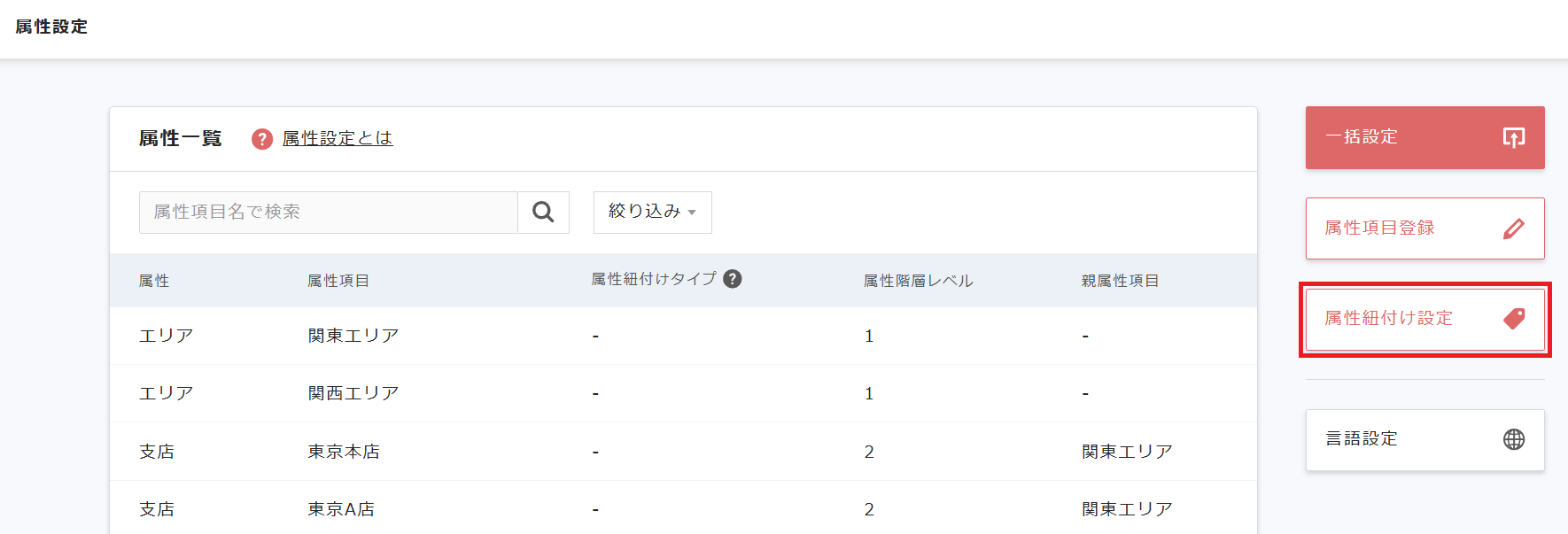Click the magnifying glass search icon
The width and height of the screenshot is (1568, 534).
(x=543, y=213)
